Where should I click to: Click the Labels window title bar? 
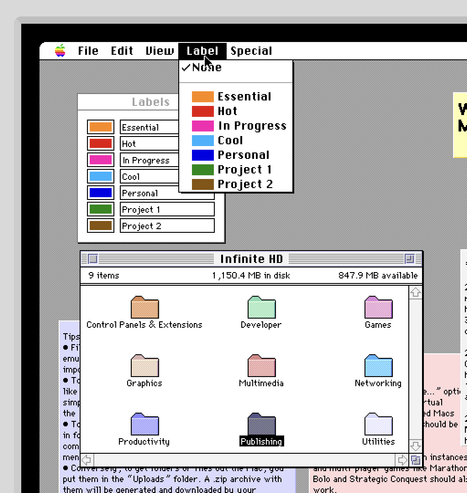coord(128,102)
